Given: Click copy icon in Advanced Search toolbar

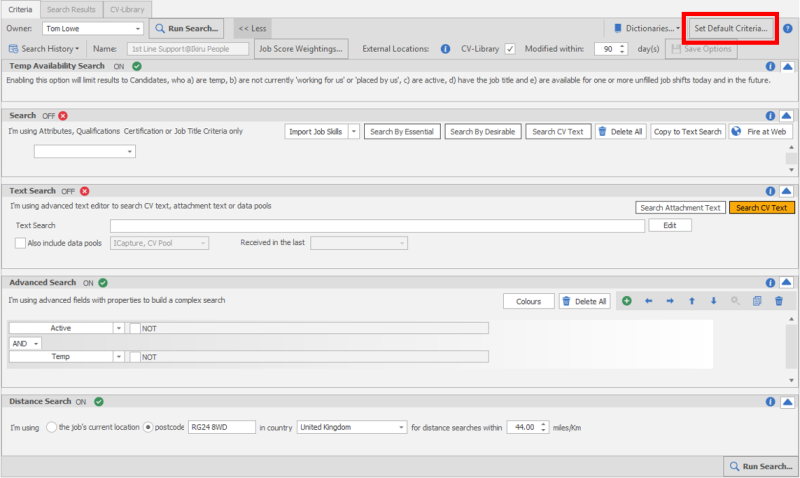Looking at the screenshot, I should 756,301.
